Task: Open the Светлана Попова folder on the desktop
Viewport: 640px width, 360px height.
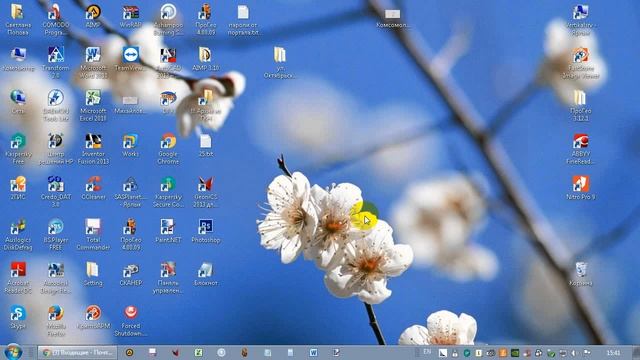Action: point(18,20)
